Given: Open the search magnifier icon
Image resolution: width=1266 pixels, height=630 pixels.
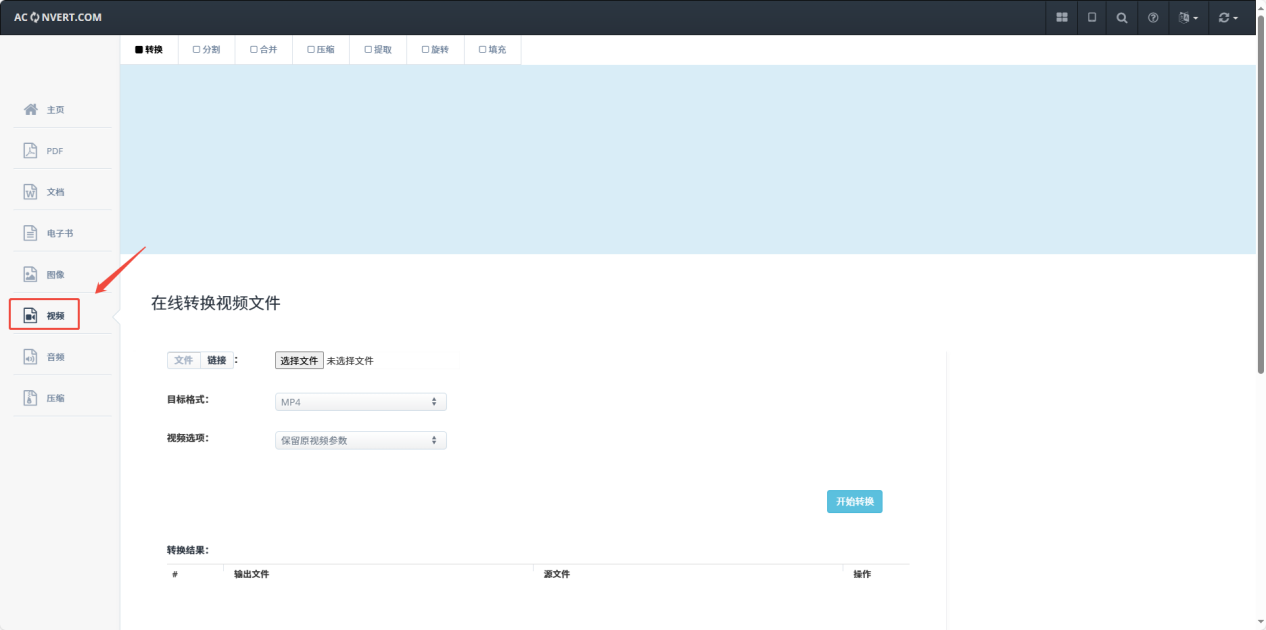Looking at the screenshot, I should coord(1122,17).
